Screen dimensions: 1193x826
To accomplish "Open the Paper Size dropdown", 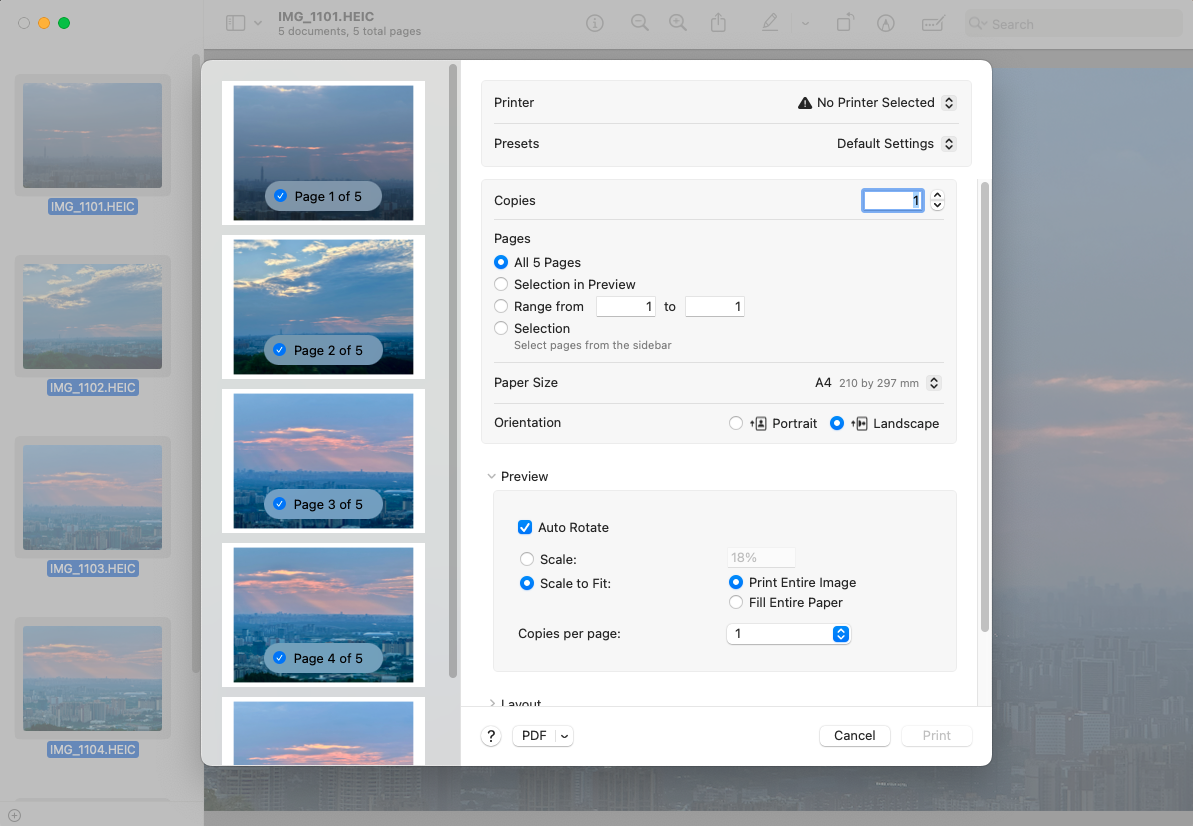I will pyautogui.click(x=933, y=382).
